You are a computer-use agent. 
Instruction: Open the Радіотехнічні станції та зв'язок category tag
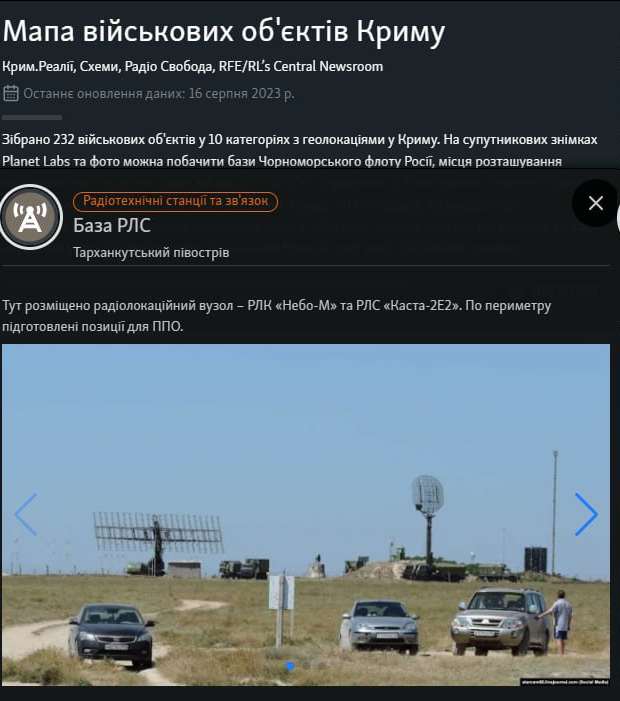tap(175, 201)
